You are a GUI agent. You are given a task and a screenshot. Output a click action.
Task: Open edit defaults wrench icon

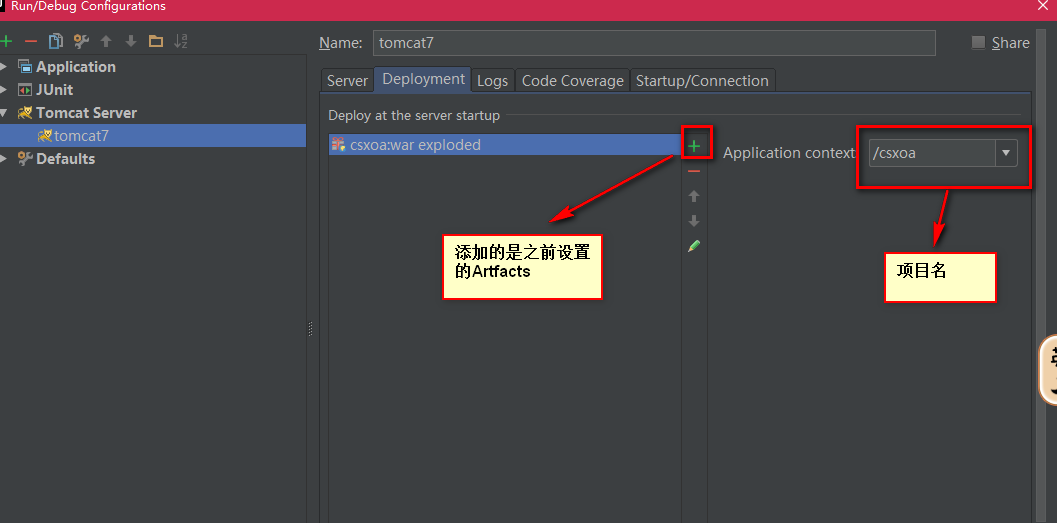[81, 41]
